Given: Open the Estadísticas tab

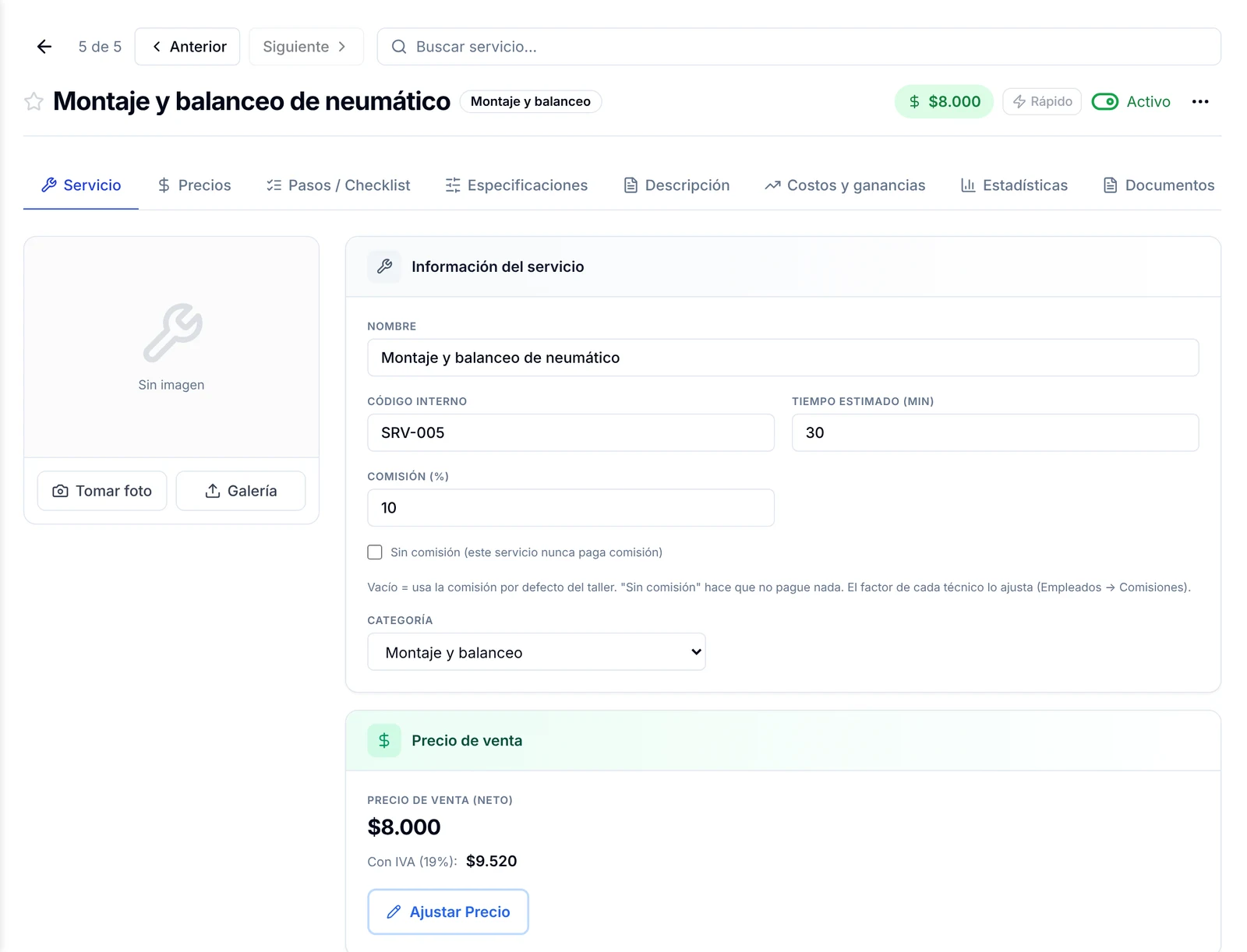Looking at the screenshot, I should coord(1014,185).
